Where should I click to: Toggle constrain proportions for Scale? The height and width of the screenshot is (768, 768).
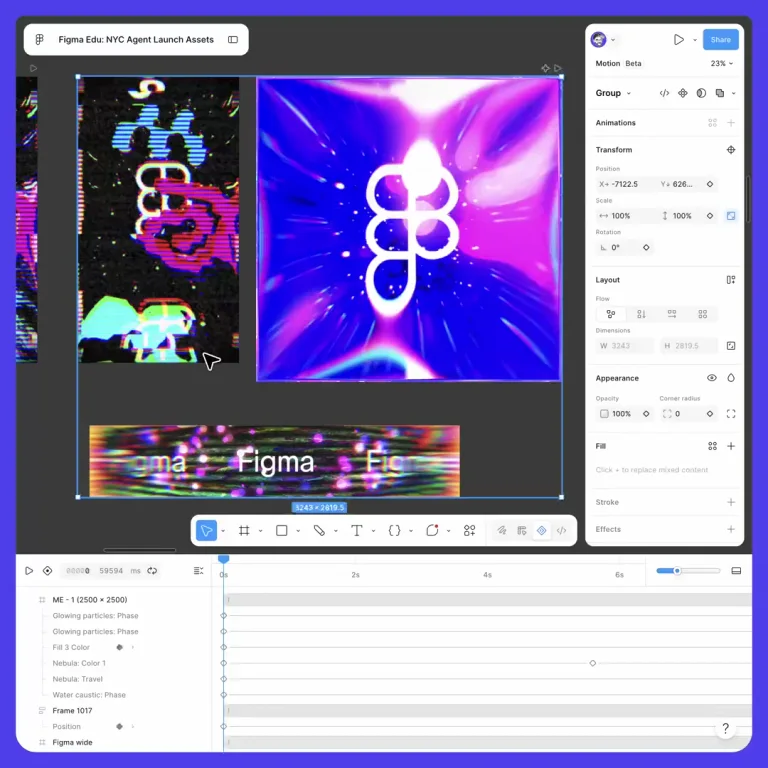(731, 216)
